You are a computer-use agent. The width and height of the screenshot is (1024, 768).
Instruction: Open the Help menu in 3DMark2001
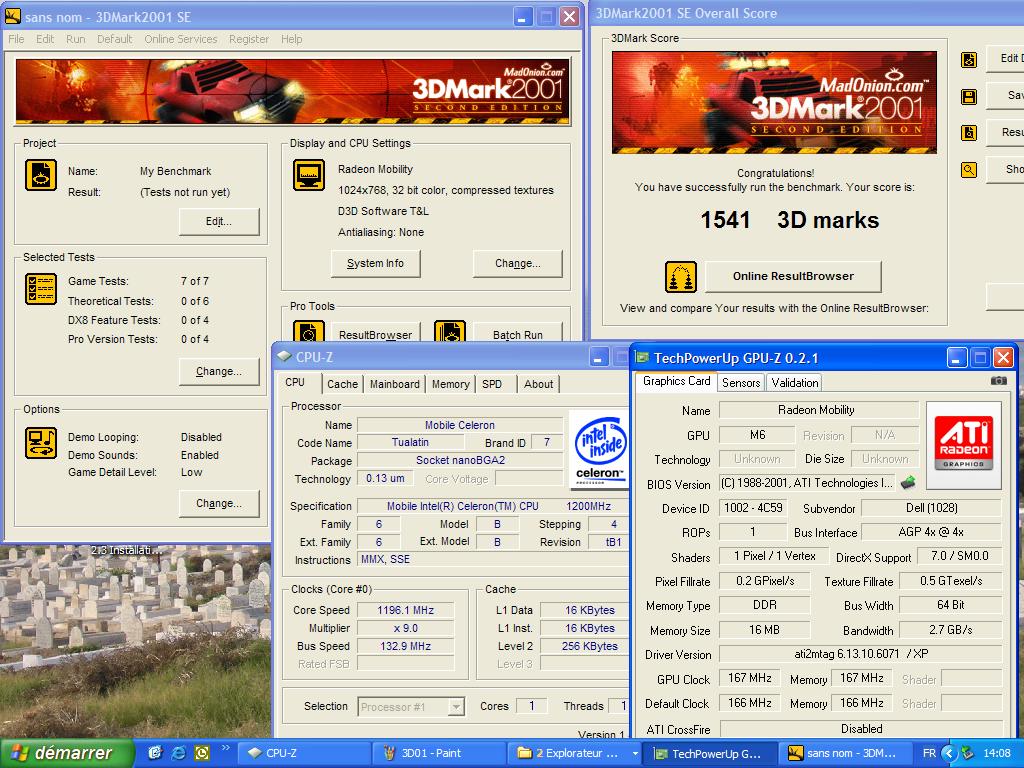point(292,39)
